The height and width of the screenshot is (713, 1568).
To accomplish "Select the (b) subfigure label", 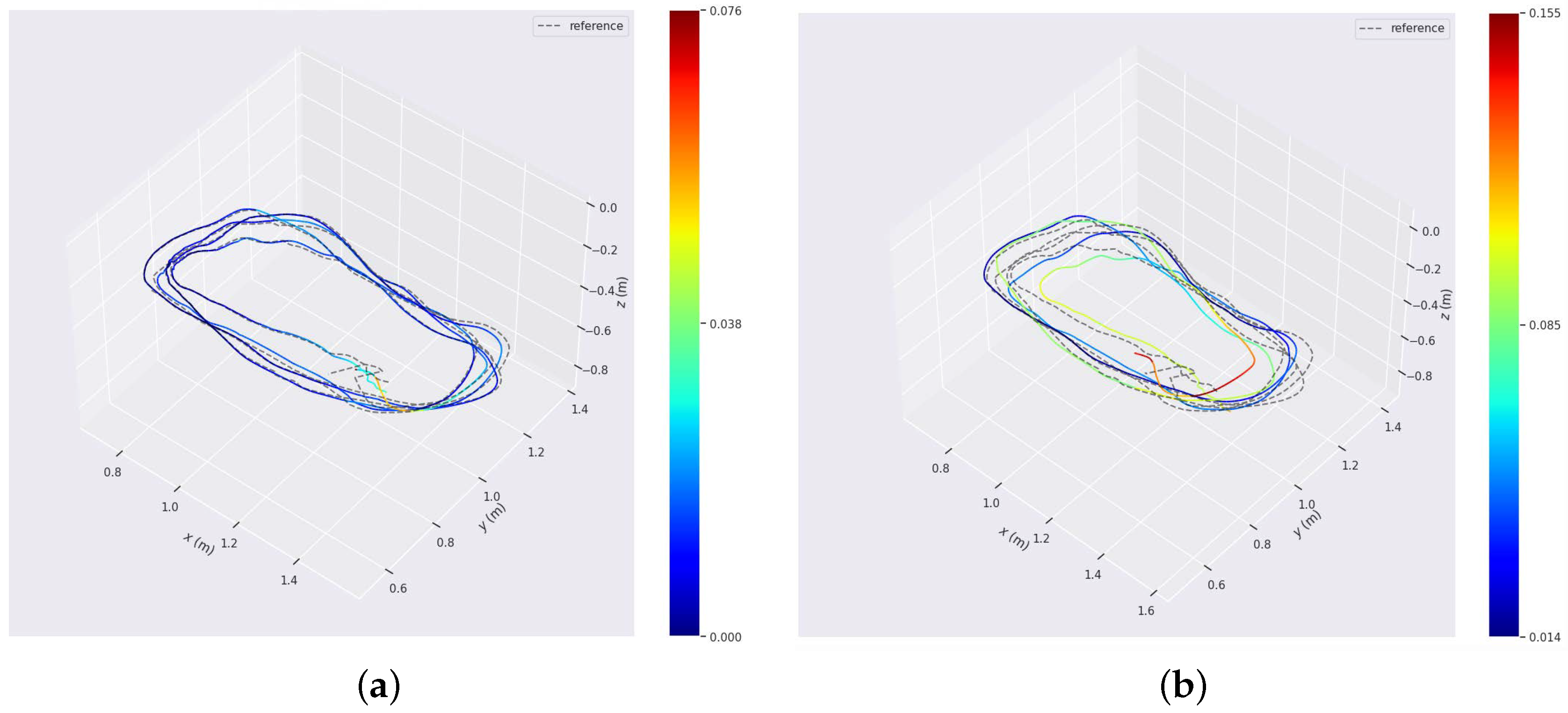I will point(1183,686).
